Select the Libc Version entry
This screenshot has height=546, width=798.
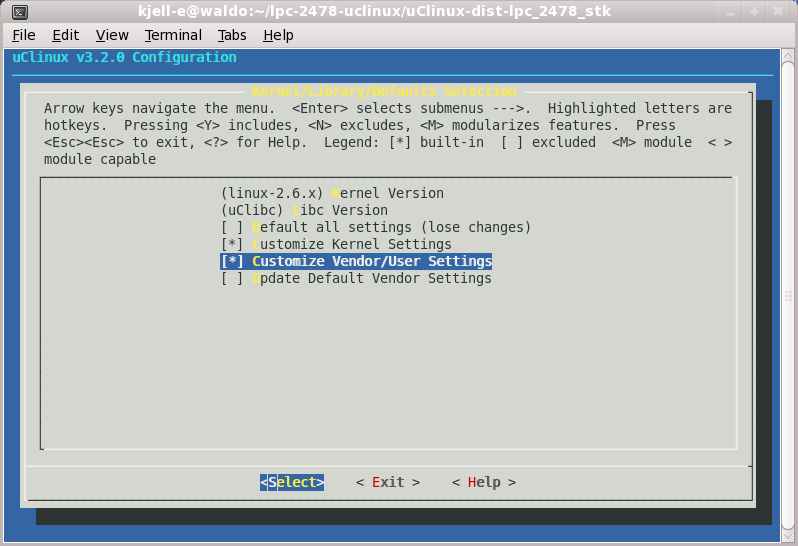click(304, 210)
